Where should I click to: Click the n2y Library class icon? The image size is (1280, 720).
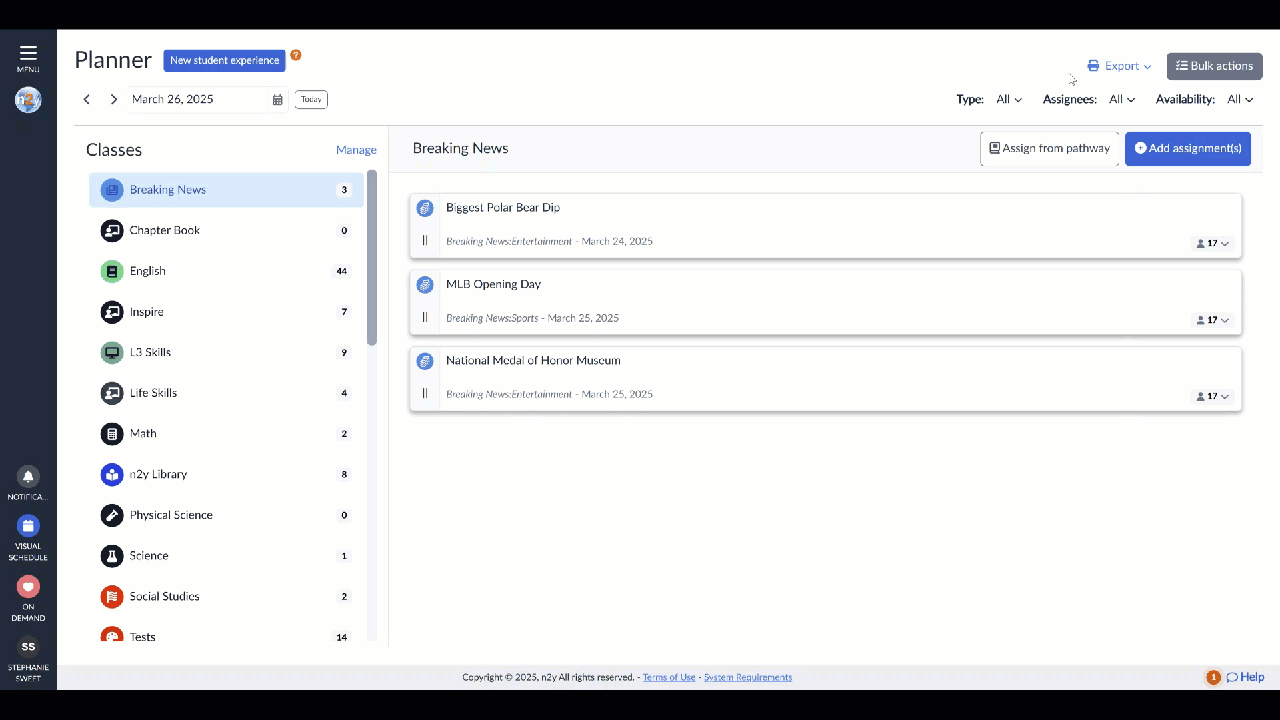[112, 475]
